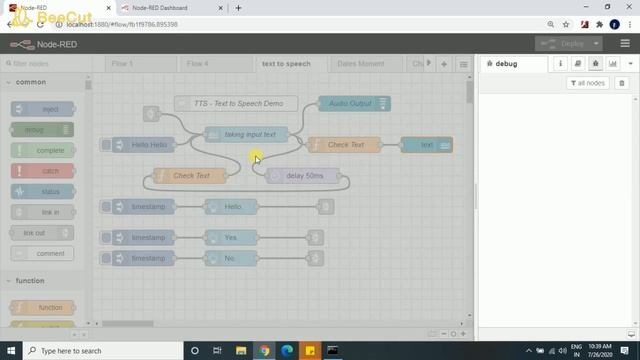Screen dimensions: 640x360
Task: Open Chrome extensions puzzle icon
Action: click(x=599, y=24)
